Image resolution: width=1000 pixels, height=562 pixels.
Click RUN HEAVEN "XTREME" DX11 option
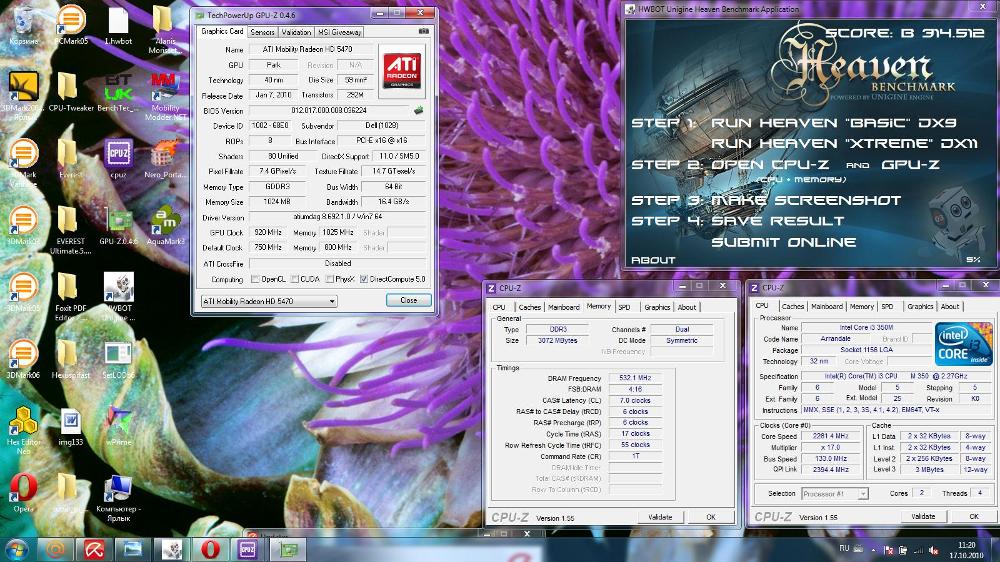coord(844,144)
